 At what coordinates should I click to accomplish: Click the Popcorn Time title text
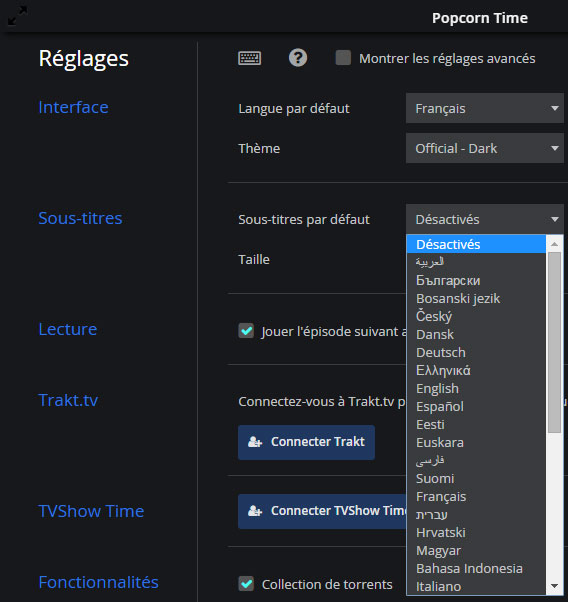[480, 18]
